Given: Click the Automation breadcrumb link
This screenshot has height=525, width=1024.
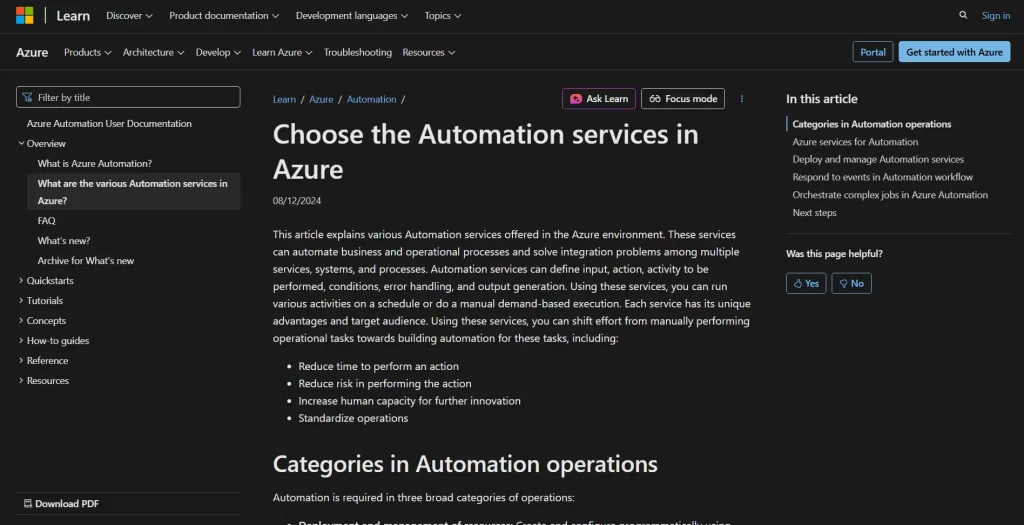Looking at the screenshot, I should pyautogui.click(x=372, y=99).
